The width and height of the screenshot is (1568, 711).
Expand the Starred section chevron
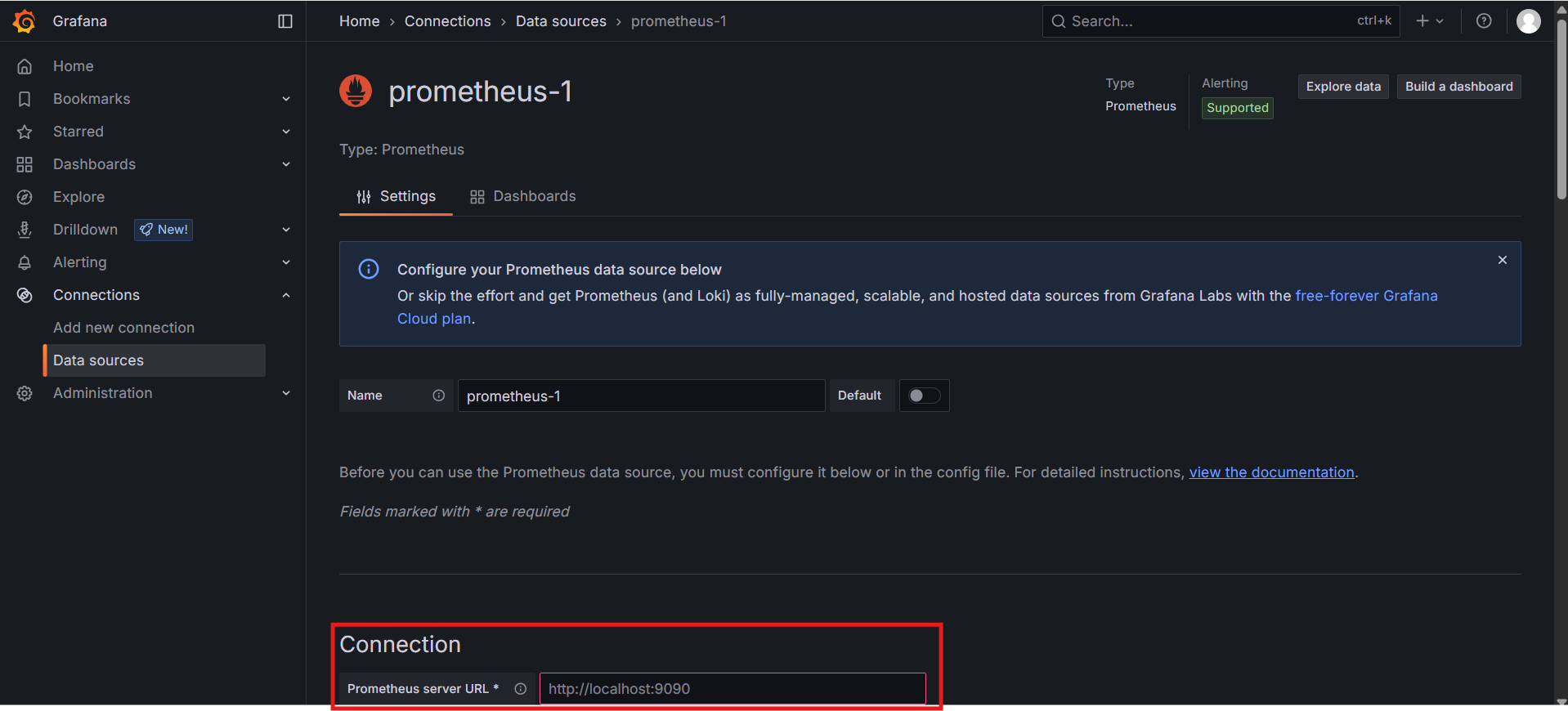tap(286, 132)
